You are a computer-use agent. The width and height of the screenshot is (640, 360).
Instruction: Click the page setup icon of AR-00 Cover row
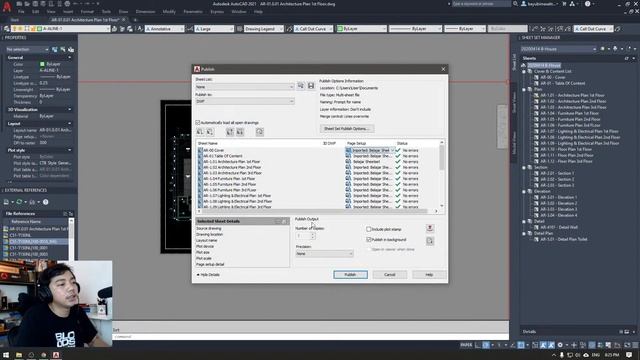(348, 150)
